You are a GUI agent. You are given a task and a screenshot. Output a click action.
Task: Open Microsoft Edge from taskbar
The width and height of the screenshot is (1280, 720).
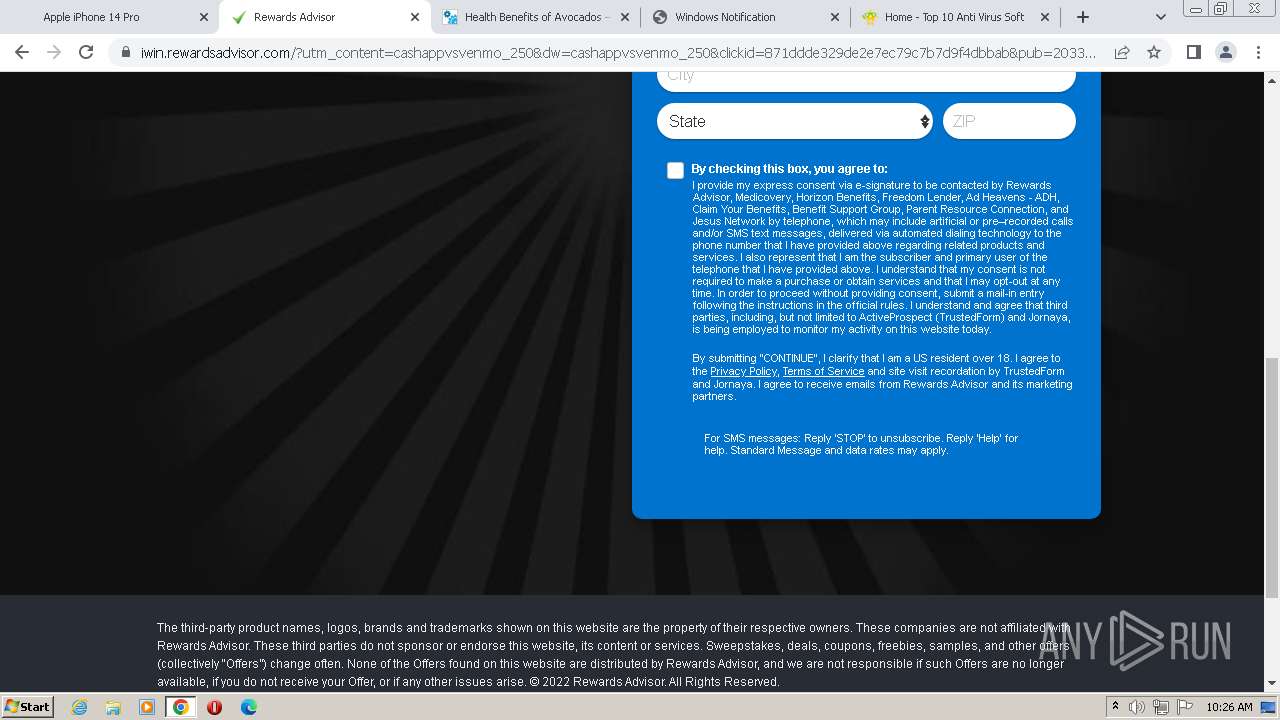click(248, 707)
